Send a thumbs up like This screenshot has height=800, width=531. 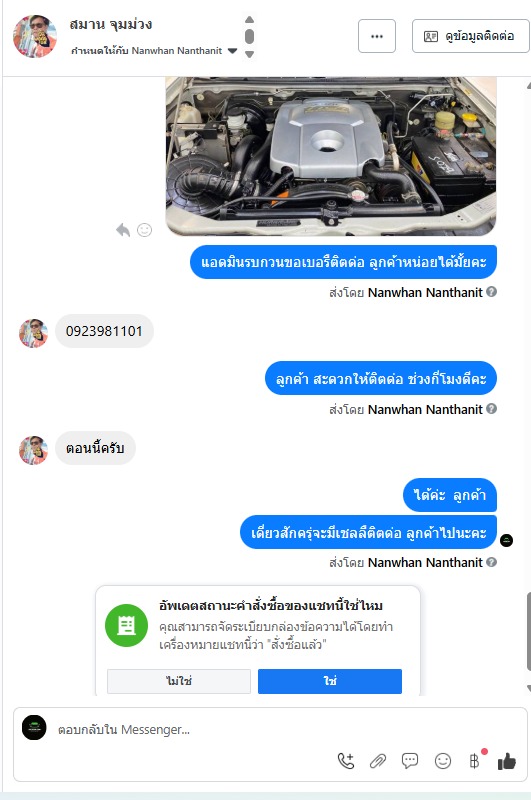tap(507, 761)
